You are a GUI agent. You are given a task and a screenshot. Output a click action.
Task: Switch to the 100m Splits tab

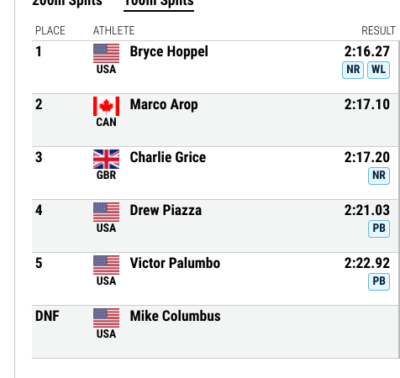tap(159, 3)
